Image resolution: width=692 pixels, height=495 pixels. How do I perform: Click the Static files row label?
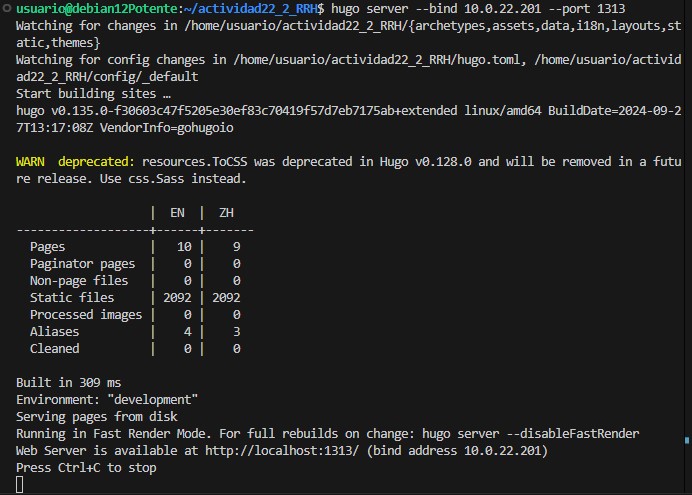[x=72, y=297]
